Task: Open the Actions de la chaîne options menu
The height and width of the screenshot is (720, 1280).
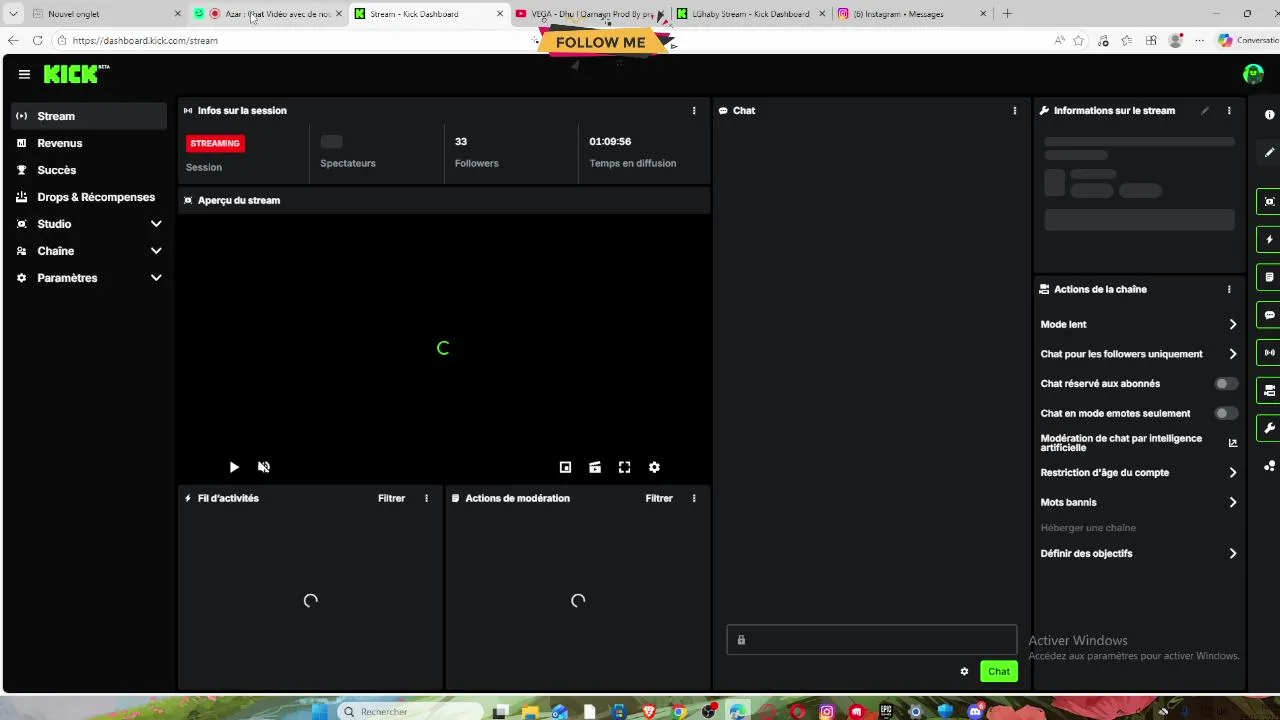Action: pos(1229,289)
